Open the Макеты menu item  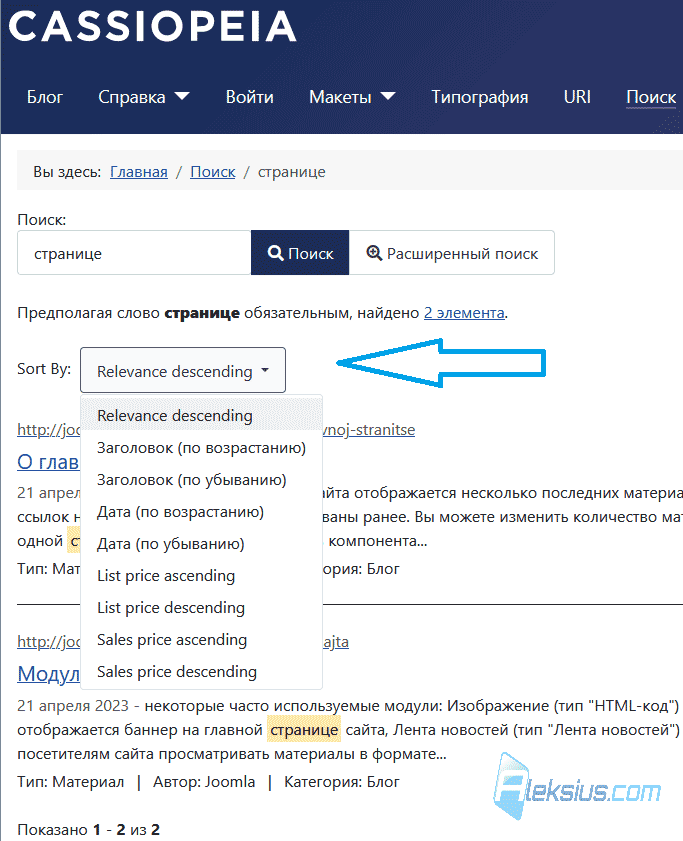click(x=340, y=97)
